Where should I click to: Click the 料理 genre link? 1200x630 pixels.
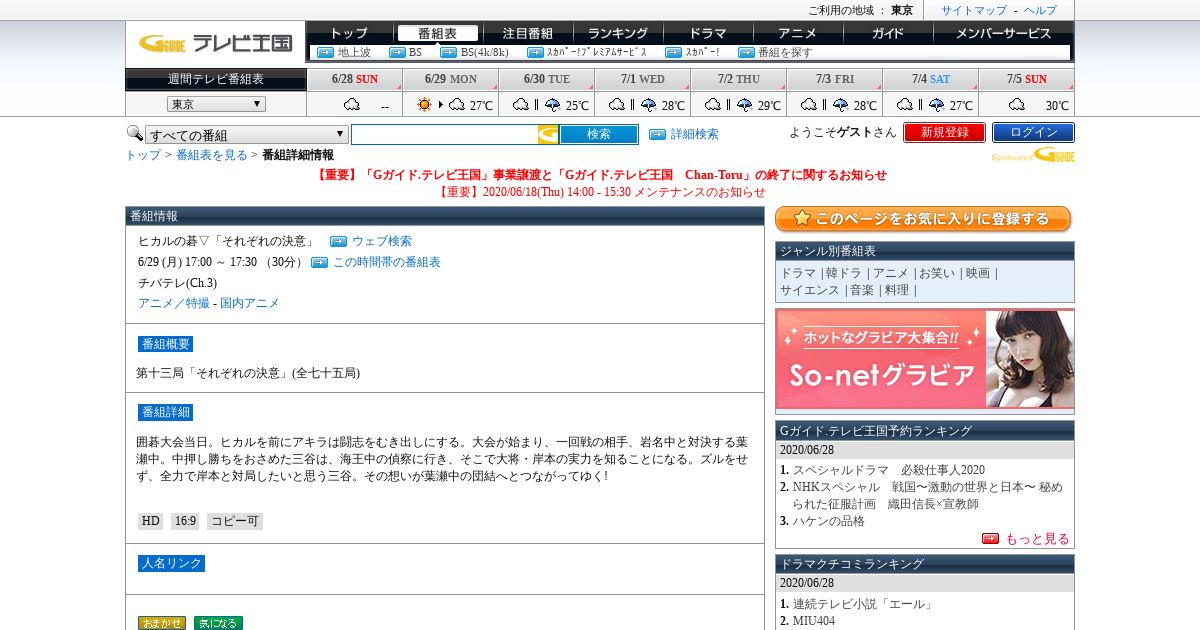(897, 290)
